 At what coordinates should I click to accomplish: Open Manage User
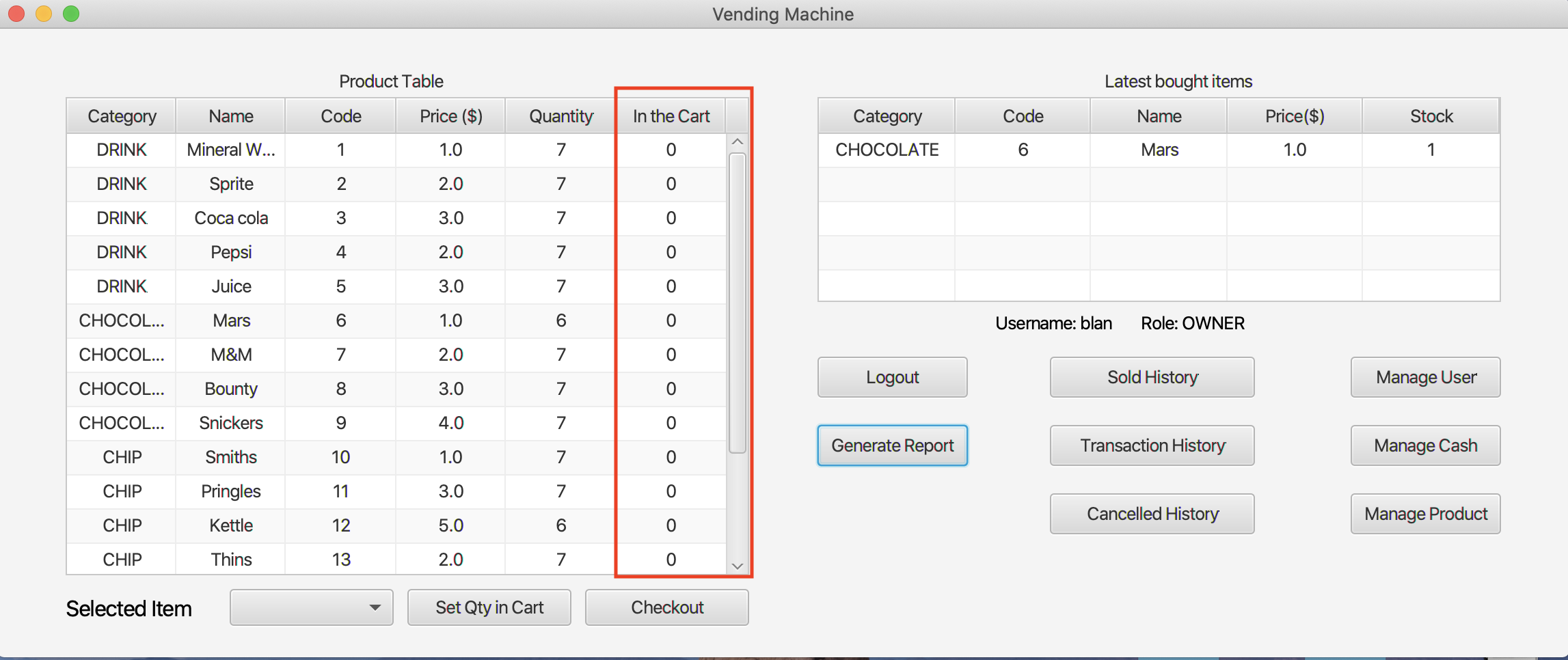[1425, 377]
